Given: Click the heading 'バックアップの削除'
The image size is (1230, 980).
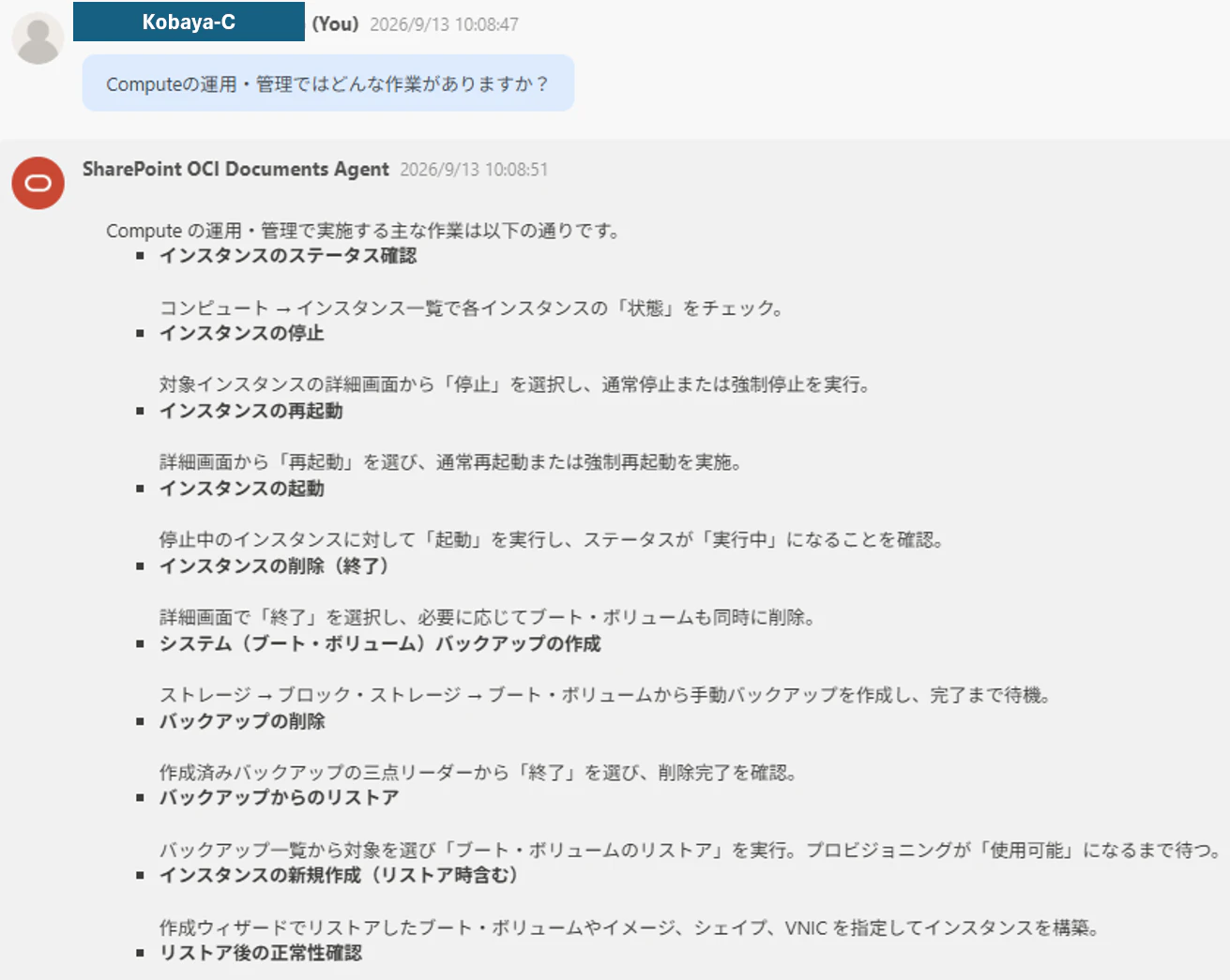Looking at the screenshot, I should point(242,721).
